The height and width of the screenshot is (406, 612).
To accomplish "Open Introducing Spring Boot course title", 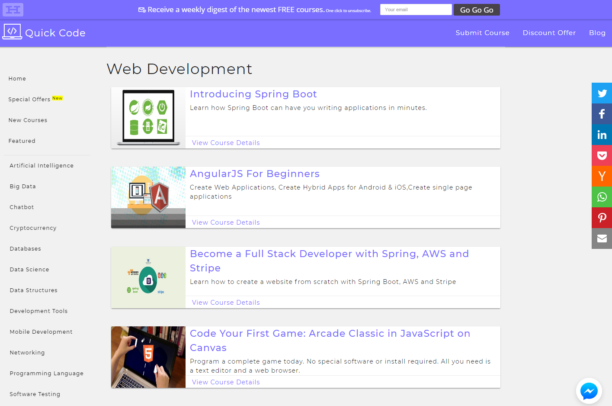I will (x=253, y=94).
